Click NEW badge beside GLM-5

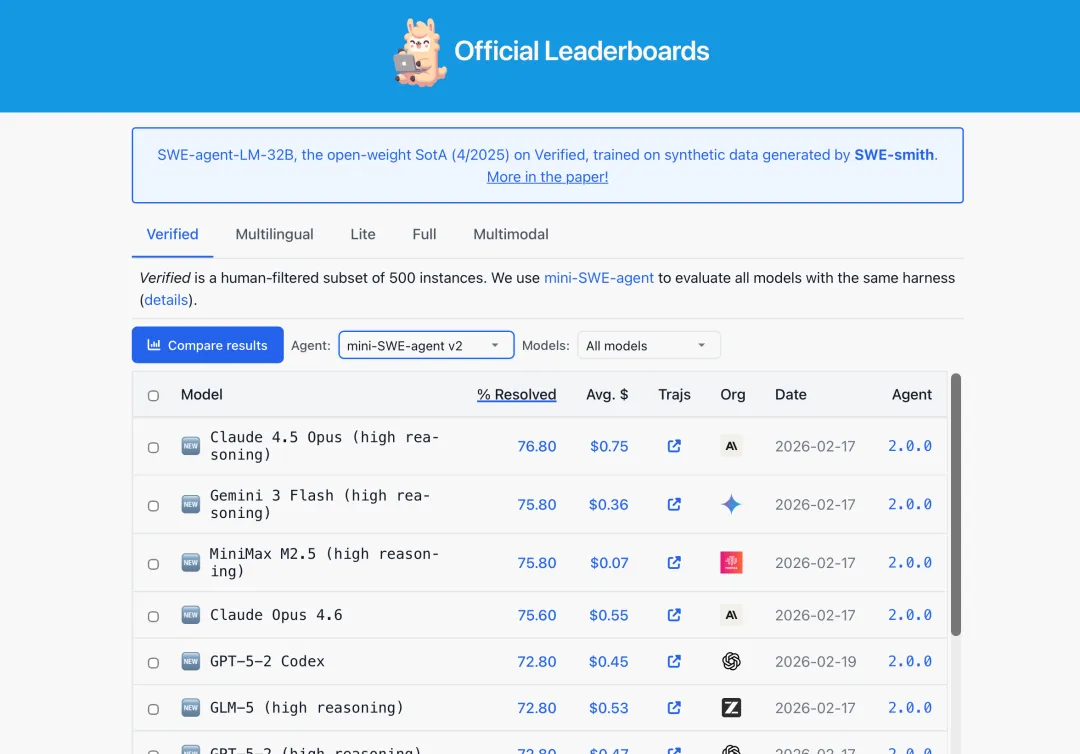coord(191,708)
